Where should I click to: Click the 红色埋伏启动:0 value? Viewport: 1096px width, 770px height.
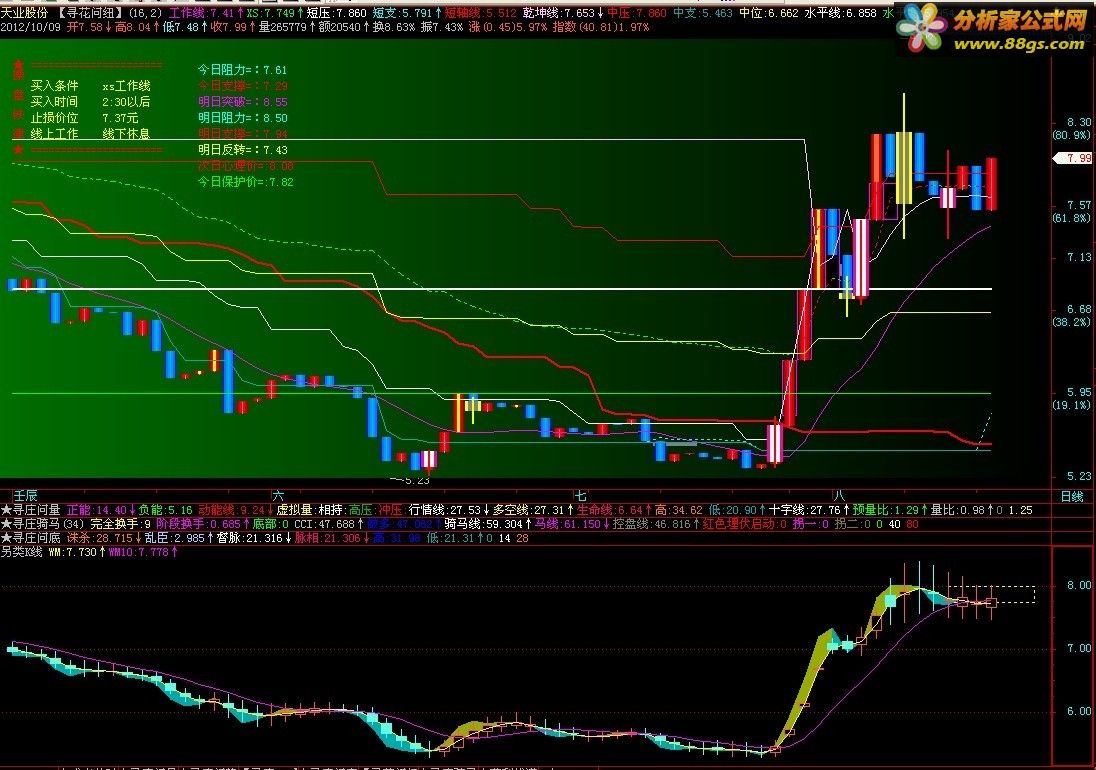coord(744,524)
